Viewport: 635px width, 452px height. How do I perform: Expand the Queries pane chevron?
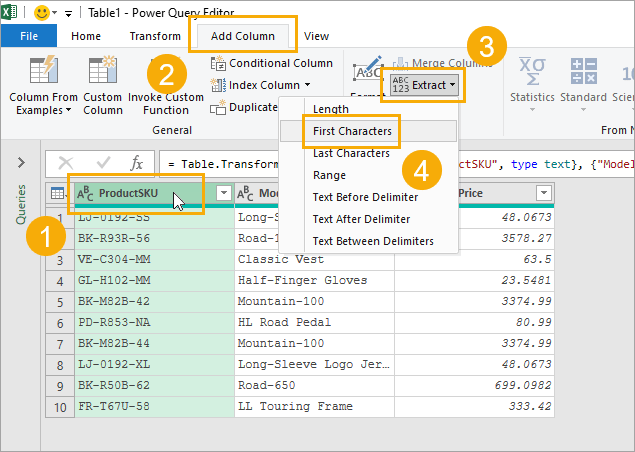pos(21,163)
